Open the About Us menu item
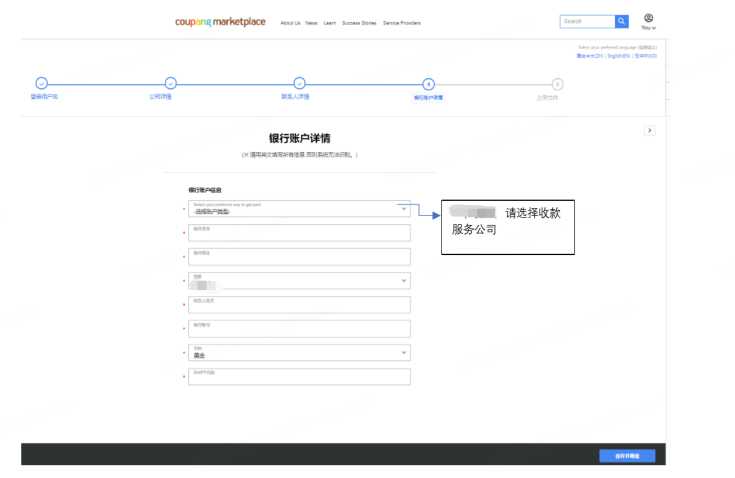735x478 pixels. (290, 22)
